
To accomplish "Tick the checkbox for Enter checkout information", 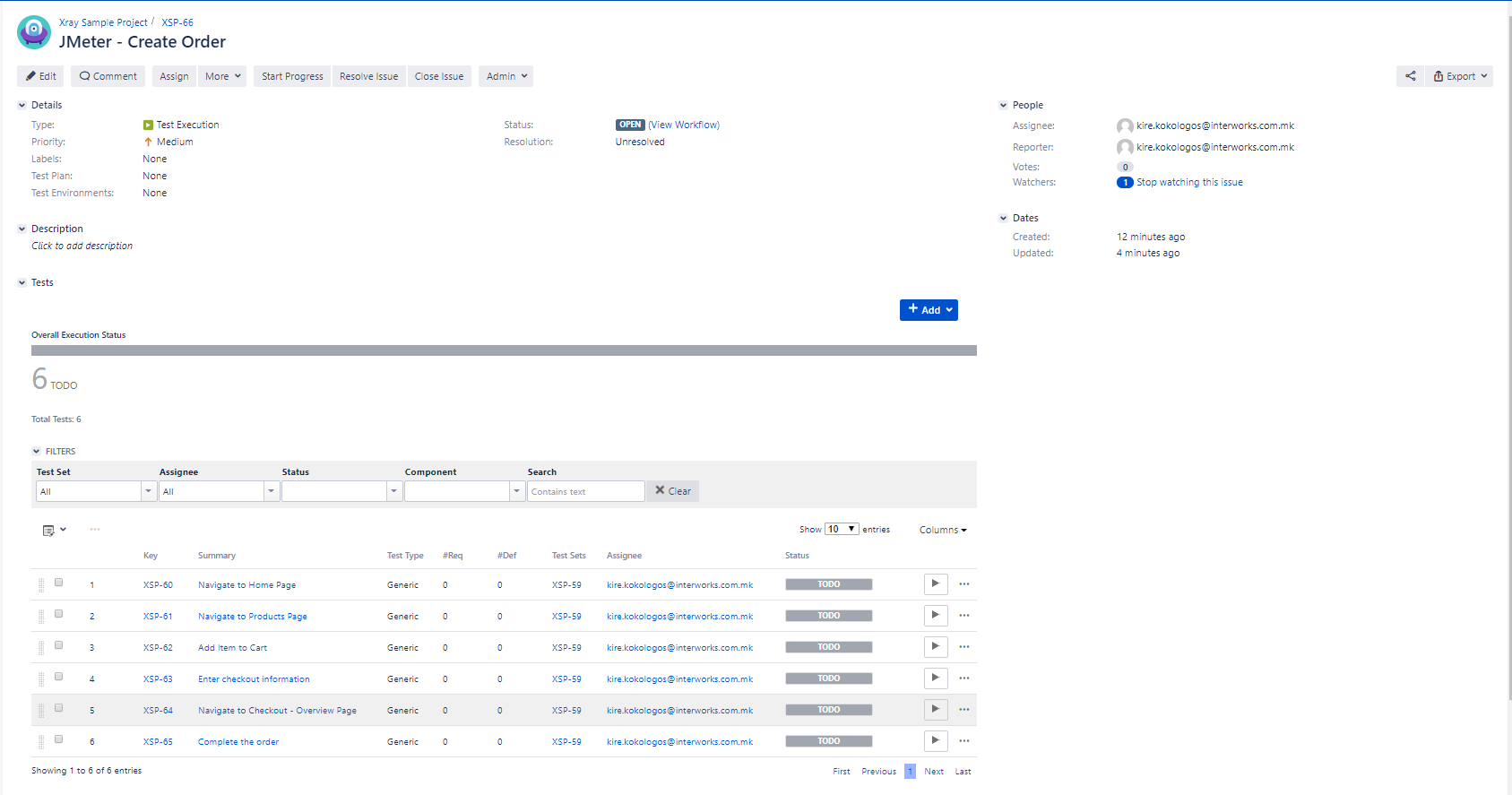I will 59,677.
